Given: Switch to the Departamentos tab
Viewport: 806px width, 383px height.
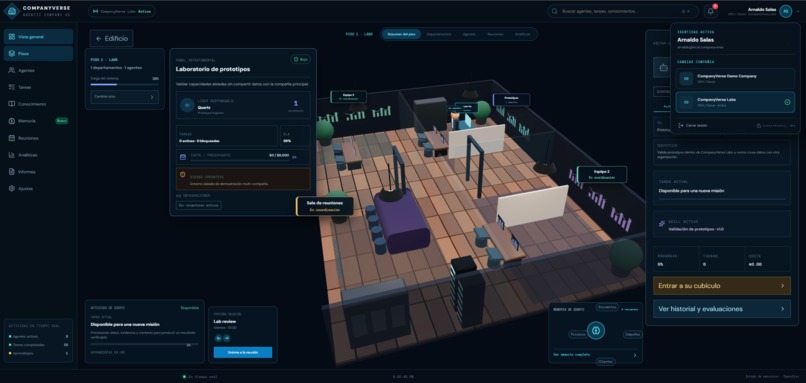Looking at the screenshot, I should pos(439,34).
